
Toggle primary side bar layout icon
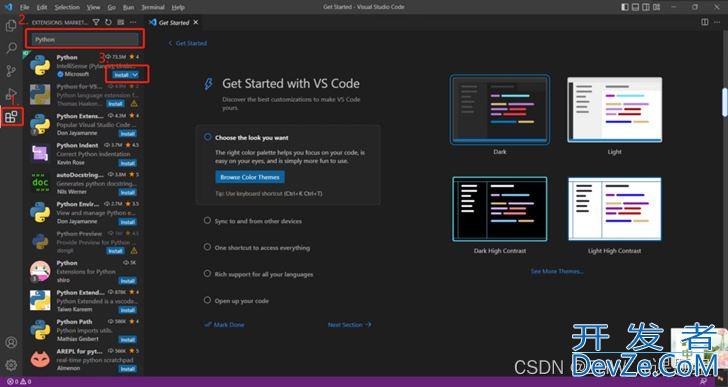625,7
